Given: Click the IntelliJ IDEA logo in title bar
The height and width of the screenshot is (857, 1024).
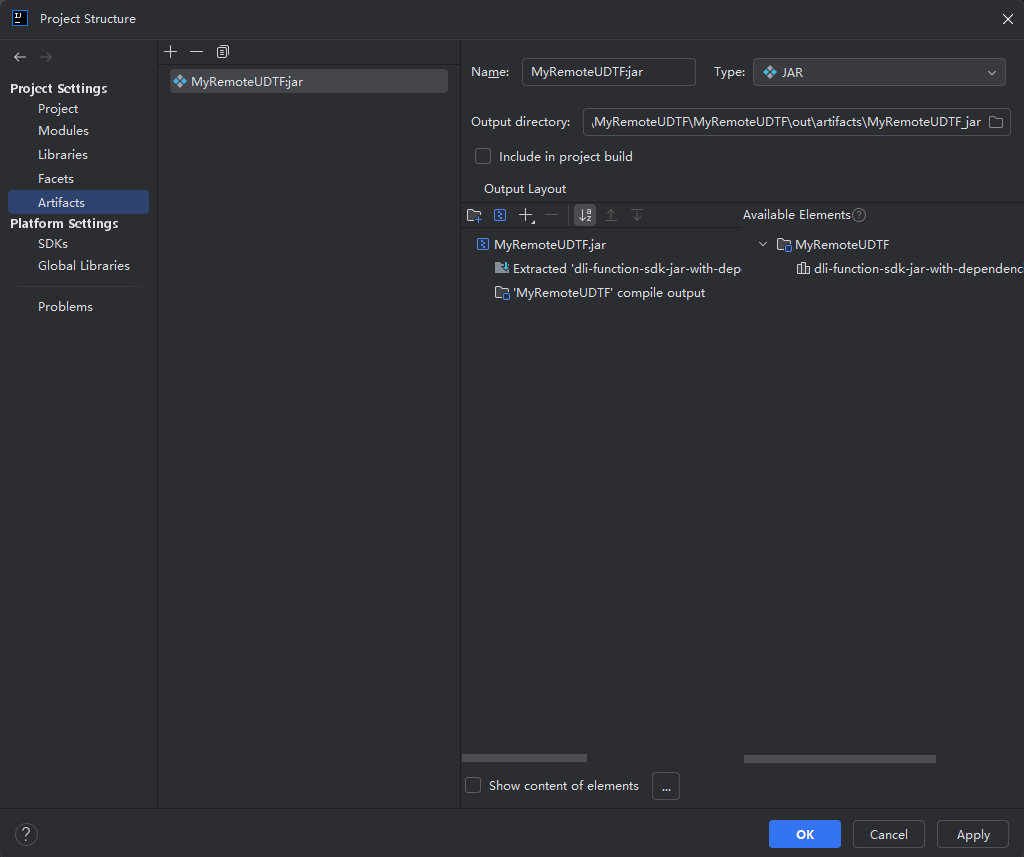Looking at the screenshot, I should click(20, 18).
